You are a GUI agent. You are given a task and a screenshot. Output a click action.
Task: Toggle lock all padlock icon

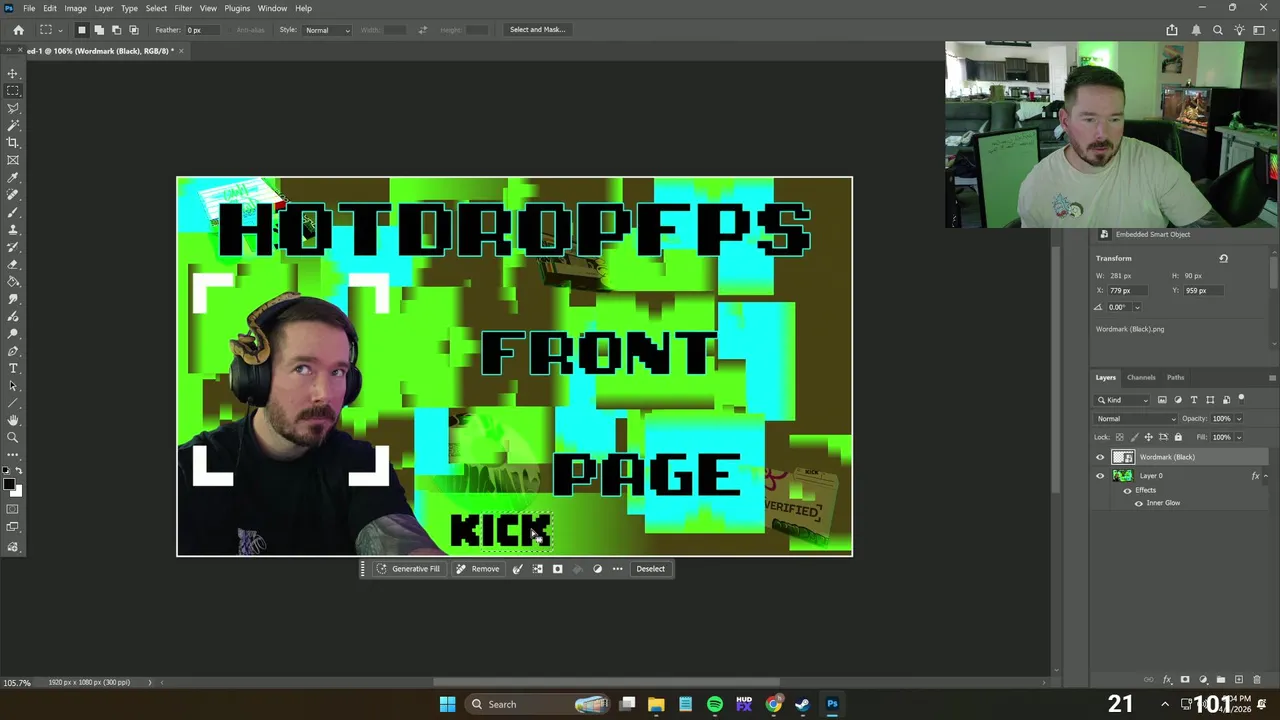coord(1178,437)
